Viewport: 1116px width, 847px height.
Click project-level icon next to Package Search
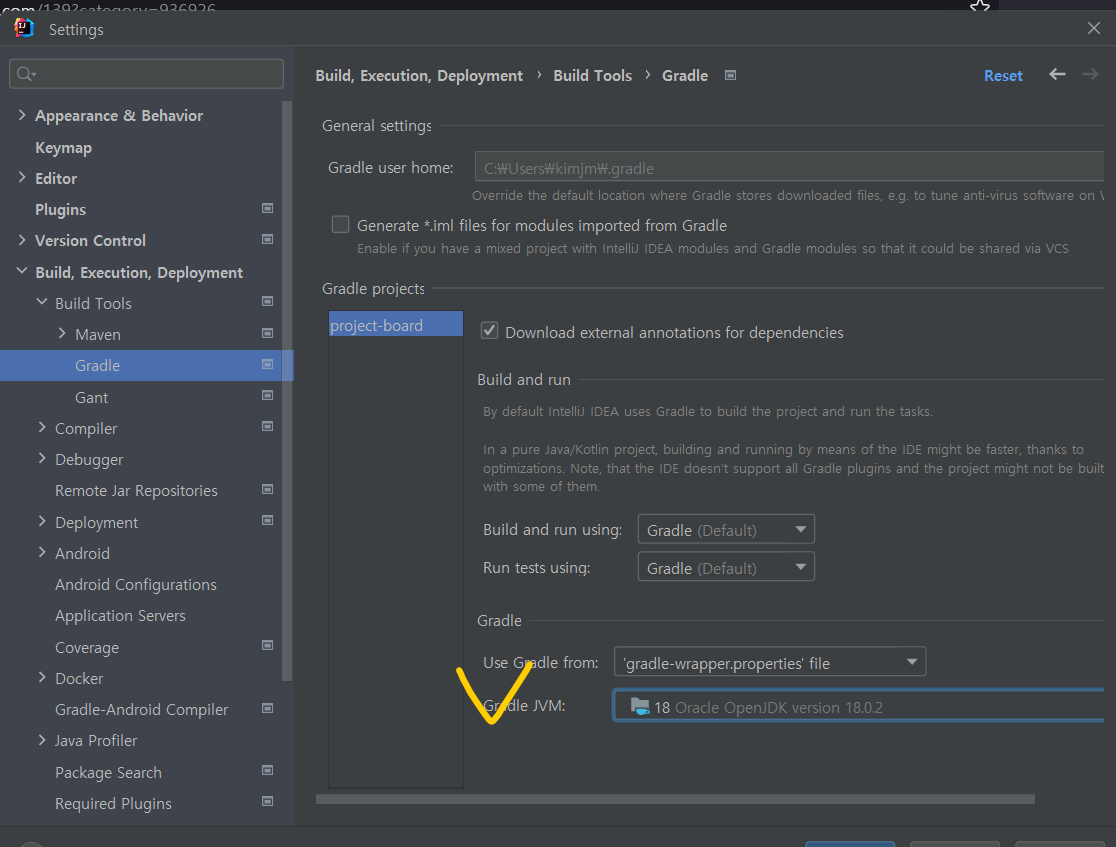(x=268, y=770)
